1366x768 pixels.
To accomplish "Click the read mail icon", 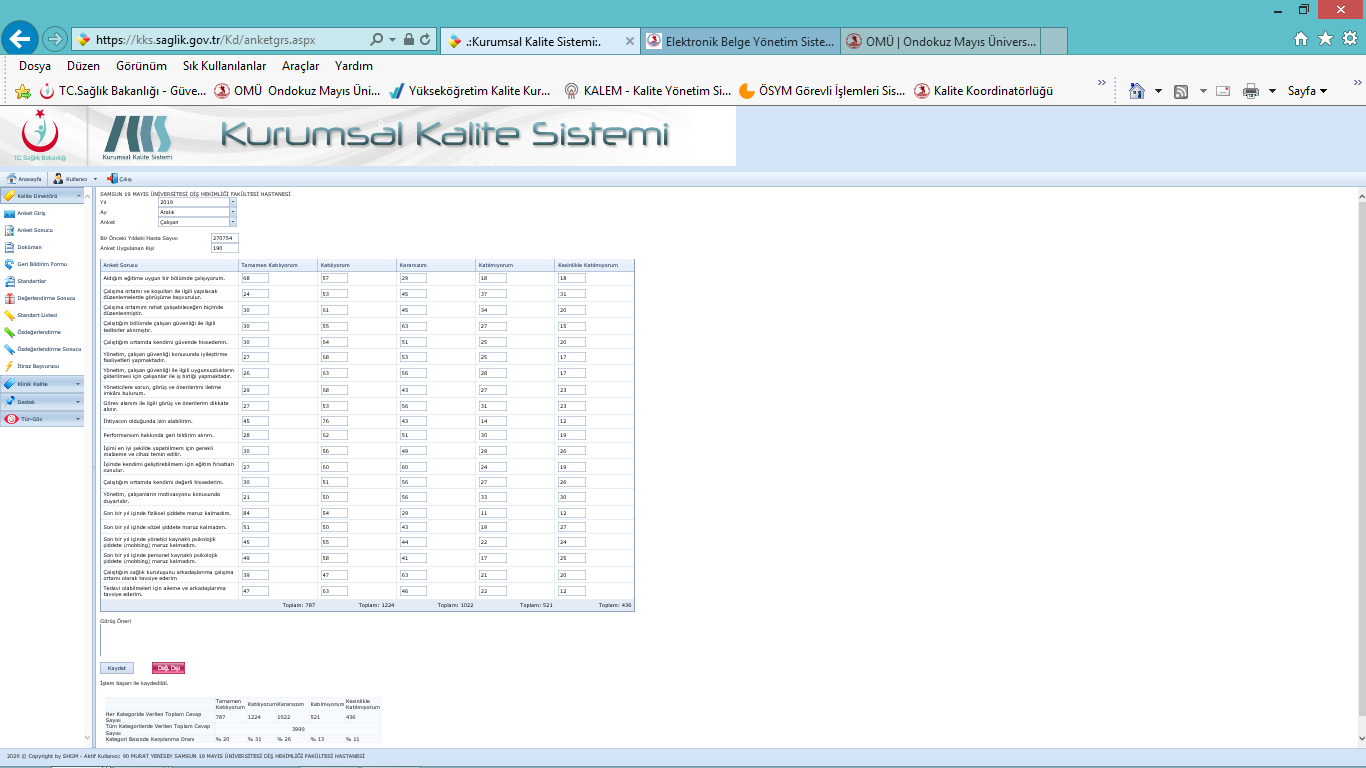I will click(1224, 91).
